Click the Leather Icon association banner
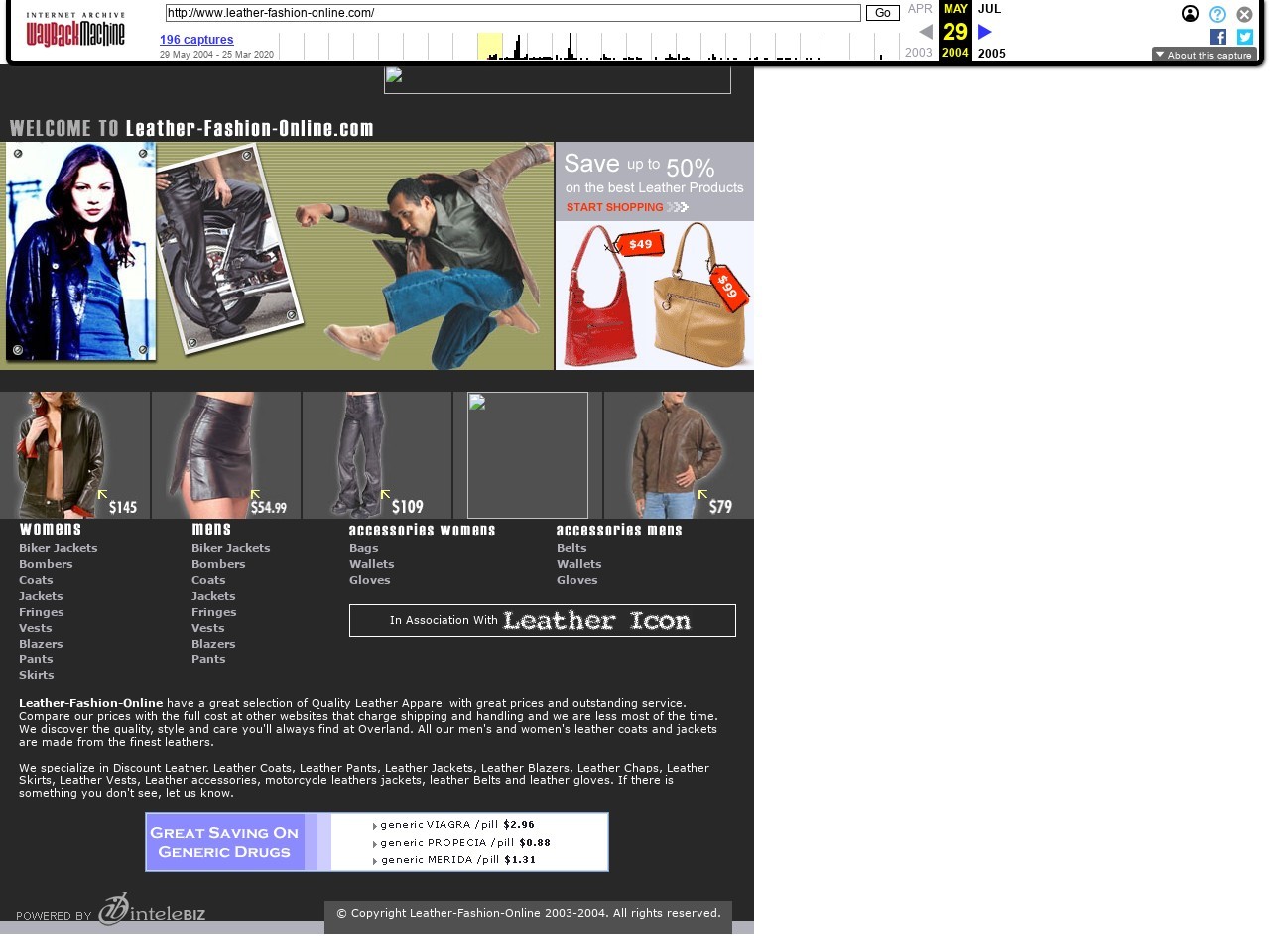 coord(542,621)
